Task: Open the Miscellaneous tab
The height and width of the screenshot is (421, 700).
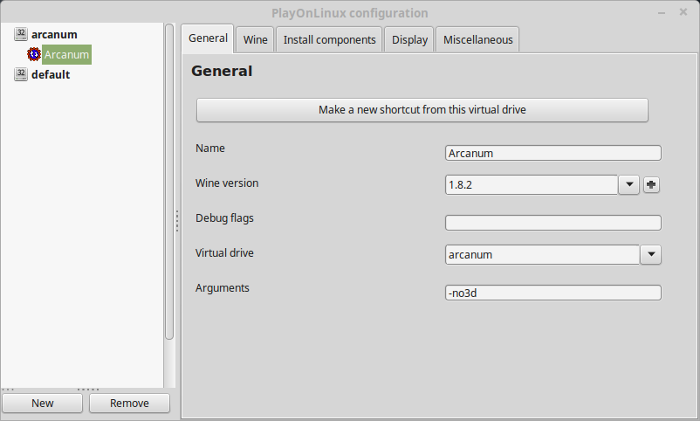Action: click(478, 40)
